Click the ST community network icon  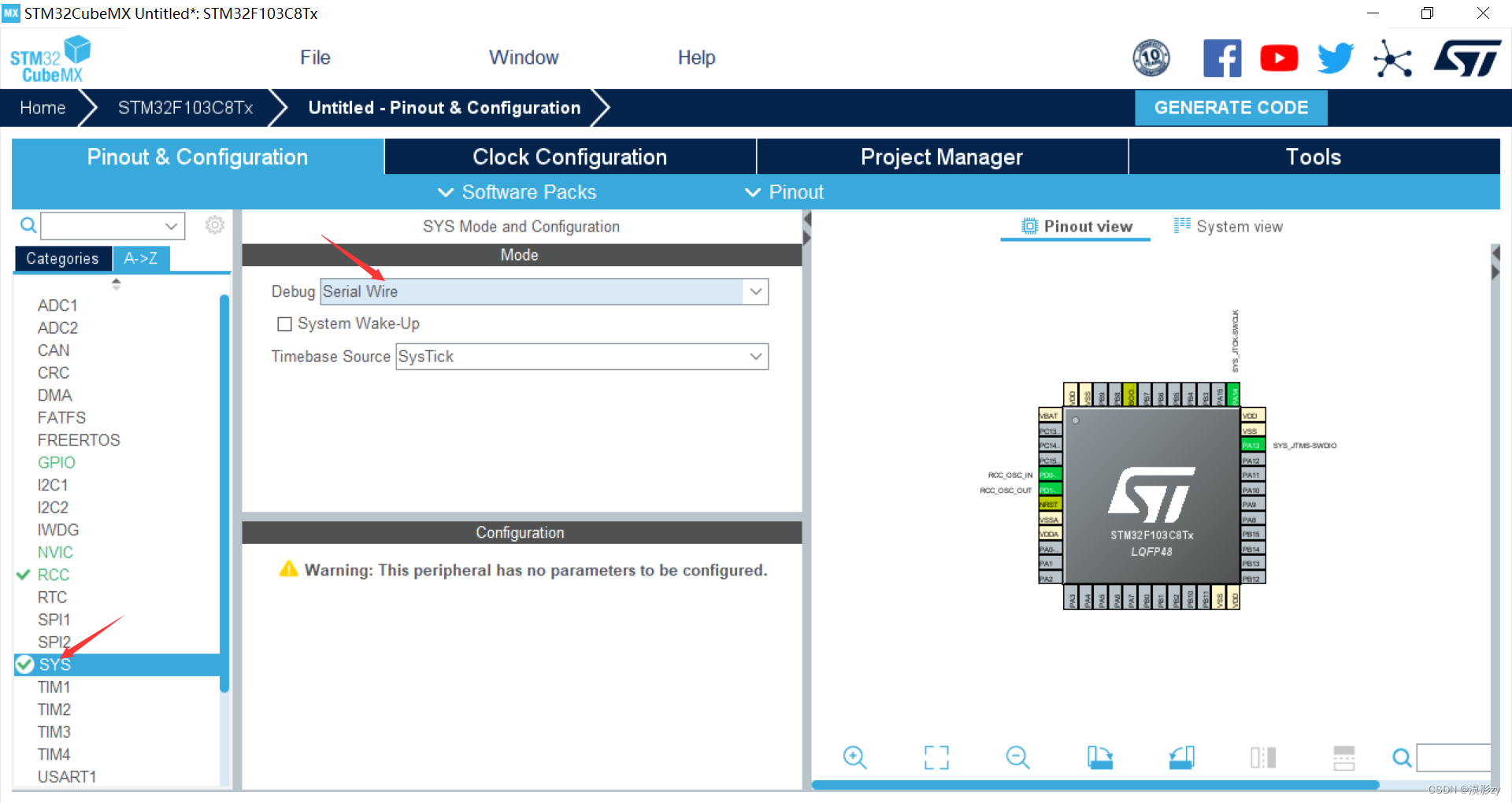1392,59
